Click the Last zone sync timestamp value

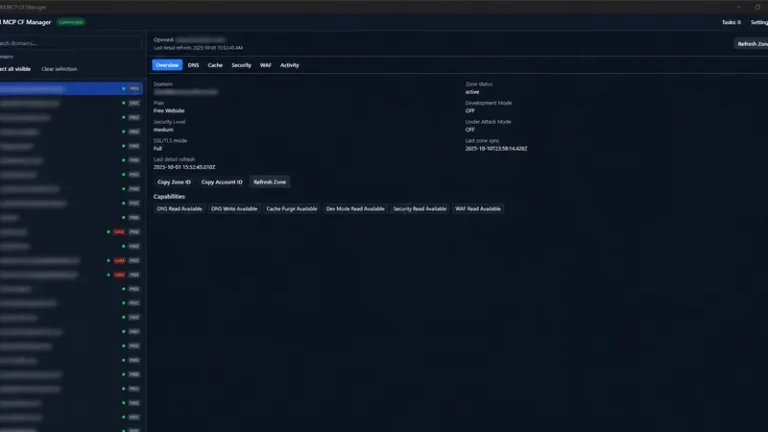pos(496,148)
